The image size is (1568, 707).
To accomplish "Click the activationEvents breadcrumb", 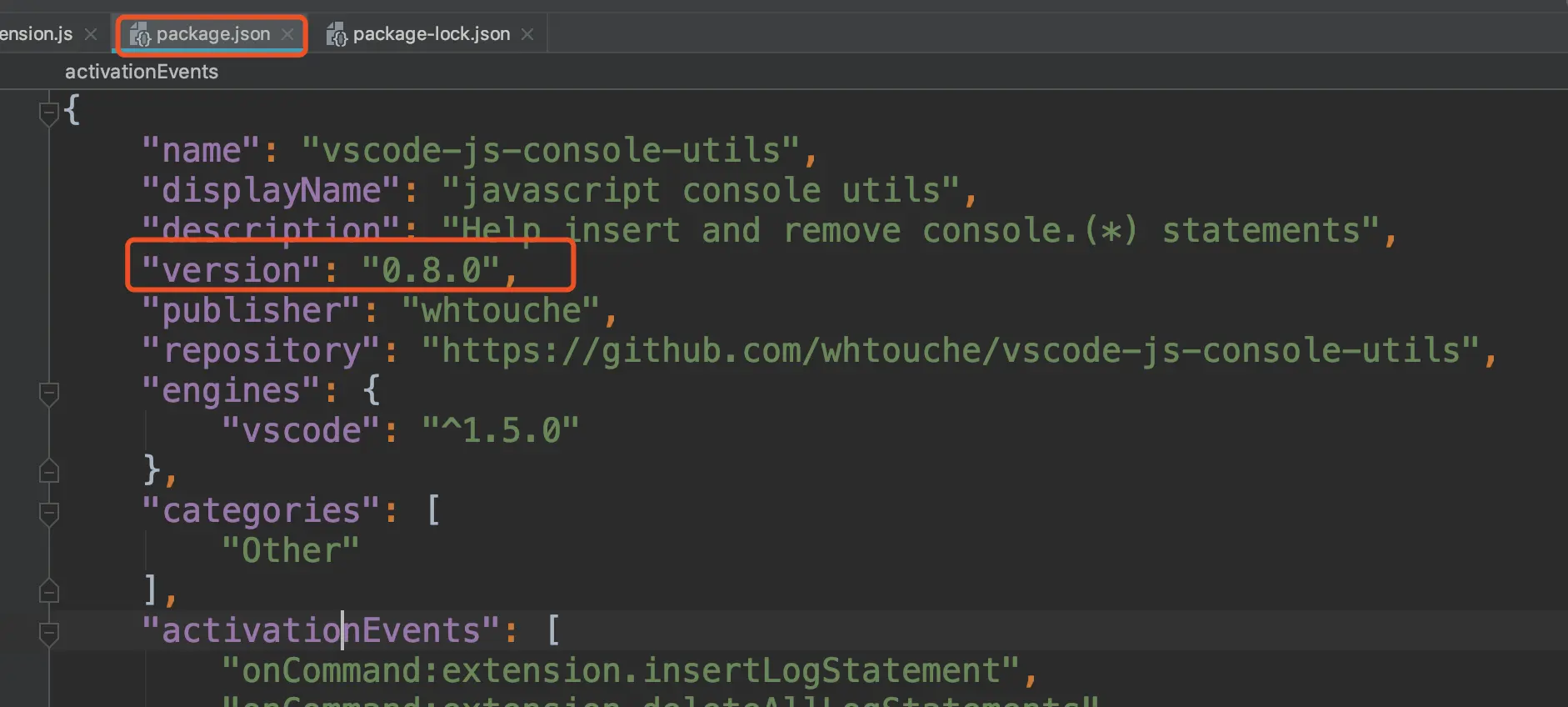I will [x=142, y=72].
